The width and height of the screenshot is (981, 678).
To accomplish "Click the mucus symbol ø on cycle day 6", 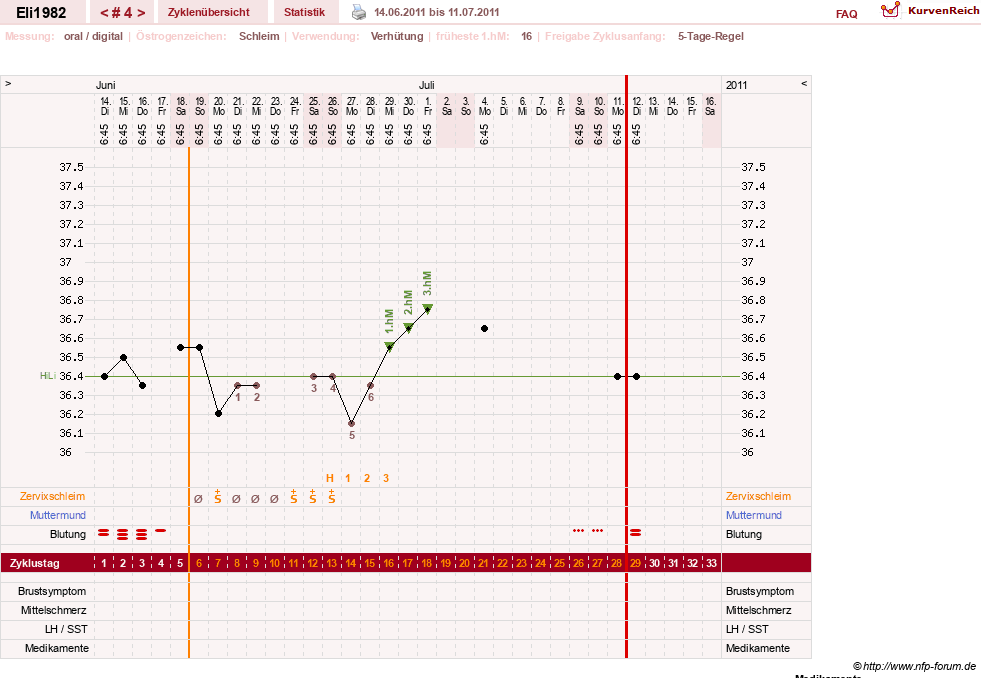I will pyautogui.click(x=198, y=498).
